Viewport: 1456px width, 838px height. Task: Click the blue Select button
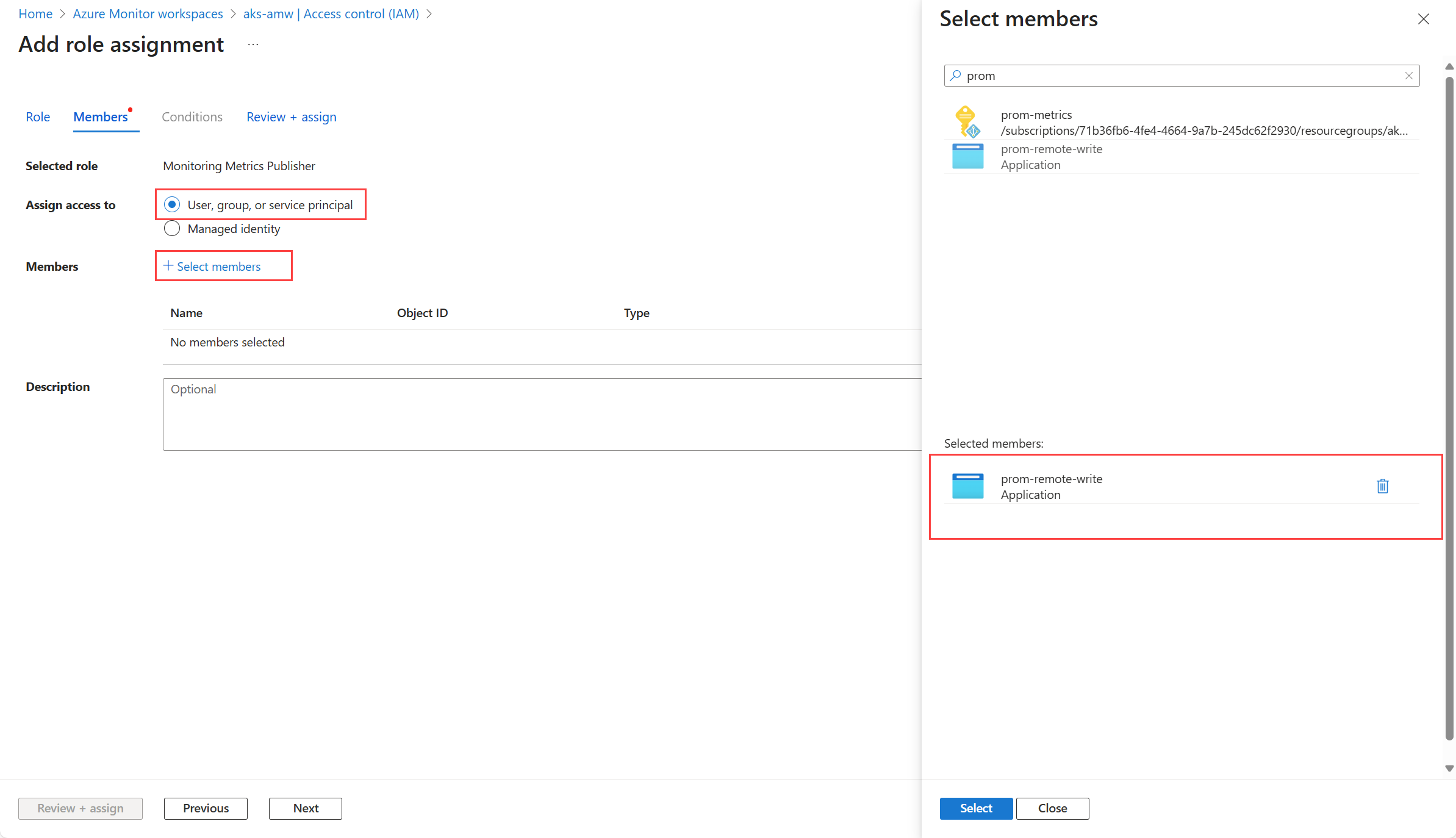(975, 808)
